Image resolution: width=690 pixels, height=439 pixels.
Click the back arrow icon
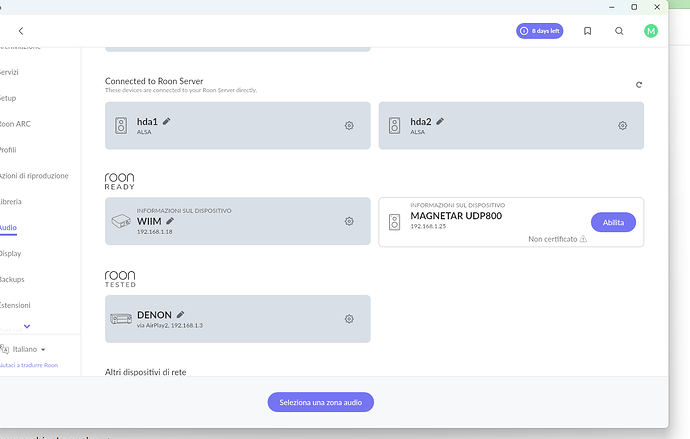coord(21,31)
